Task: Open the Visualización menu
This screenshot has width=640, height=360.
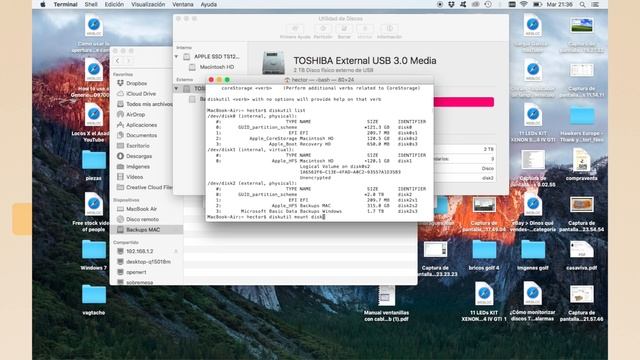Action: (148, 4)
